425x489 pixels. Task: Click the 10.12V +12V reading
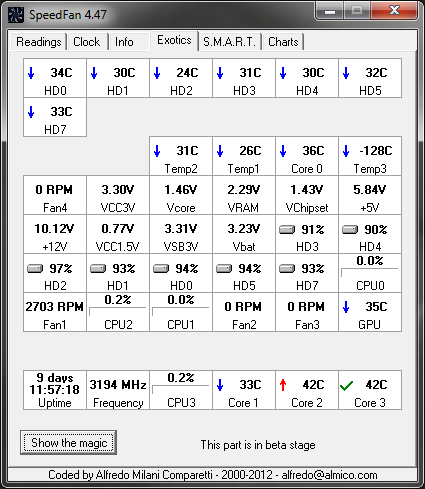55,234
